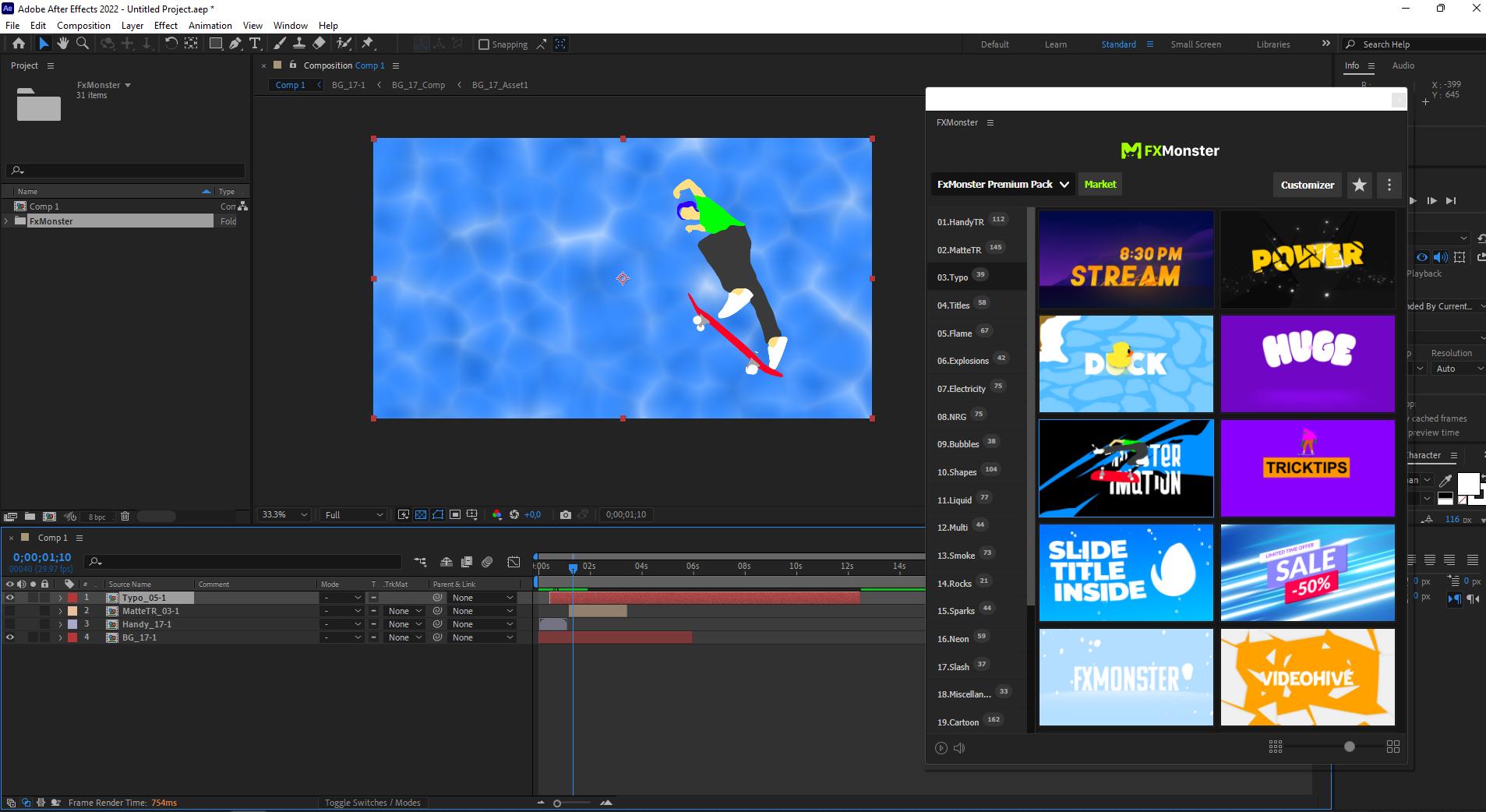Create a new composition from Project panel
Screen dimensions: 1486x812
point(49,516)
